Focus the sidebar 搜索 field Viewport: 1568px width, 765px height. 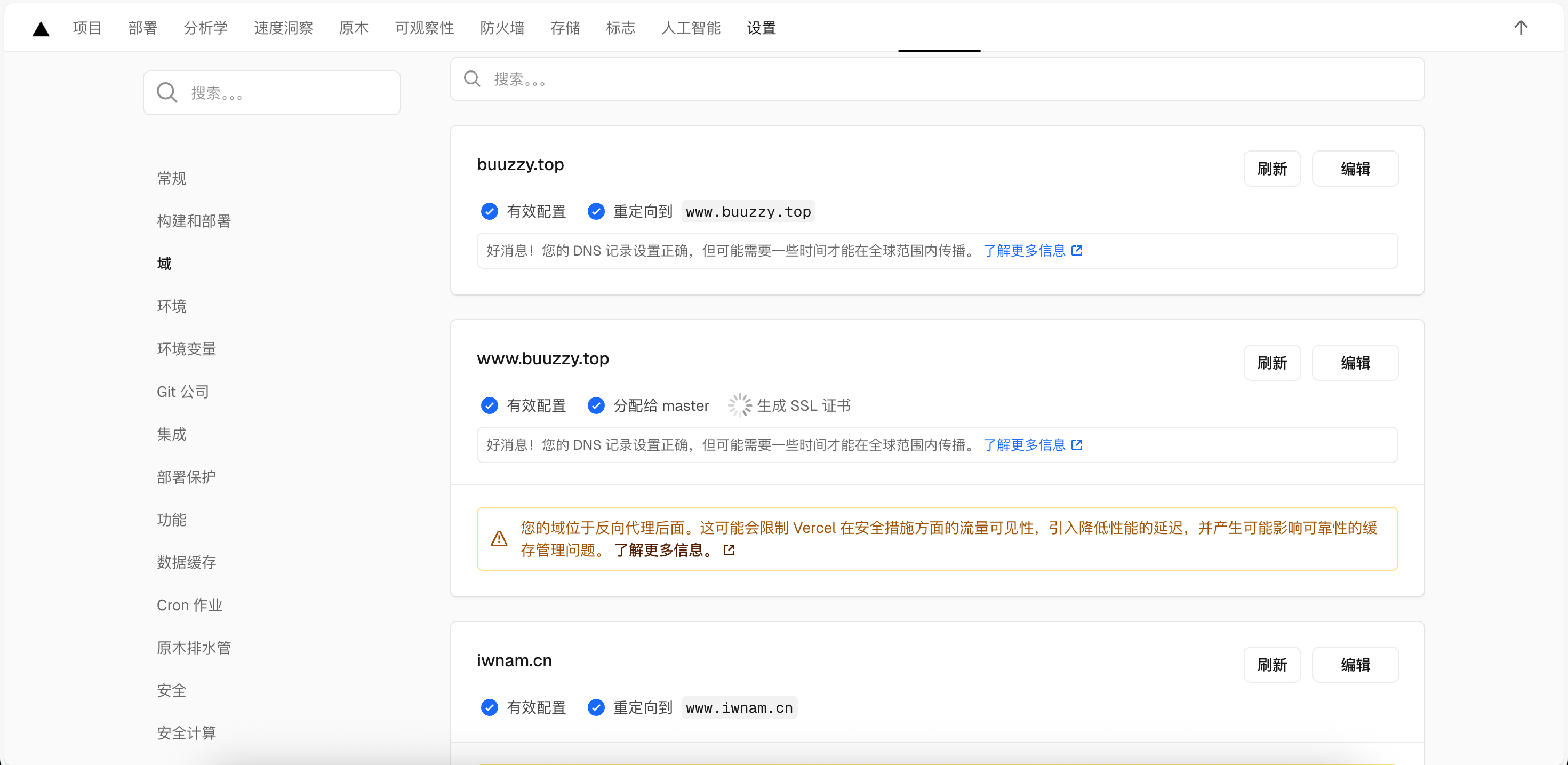point(272,93)
